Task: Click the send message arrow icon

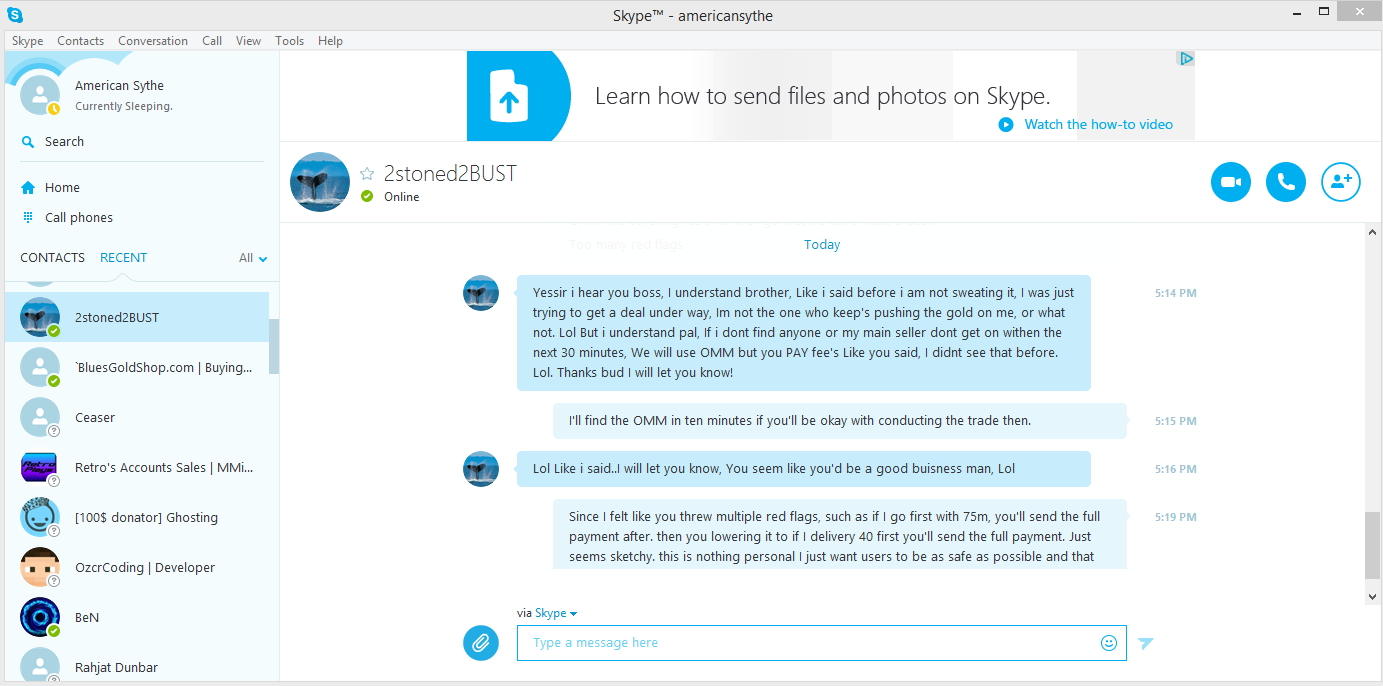Action: point(1146,643)
